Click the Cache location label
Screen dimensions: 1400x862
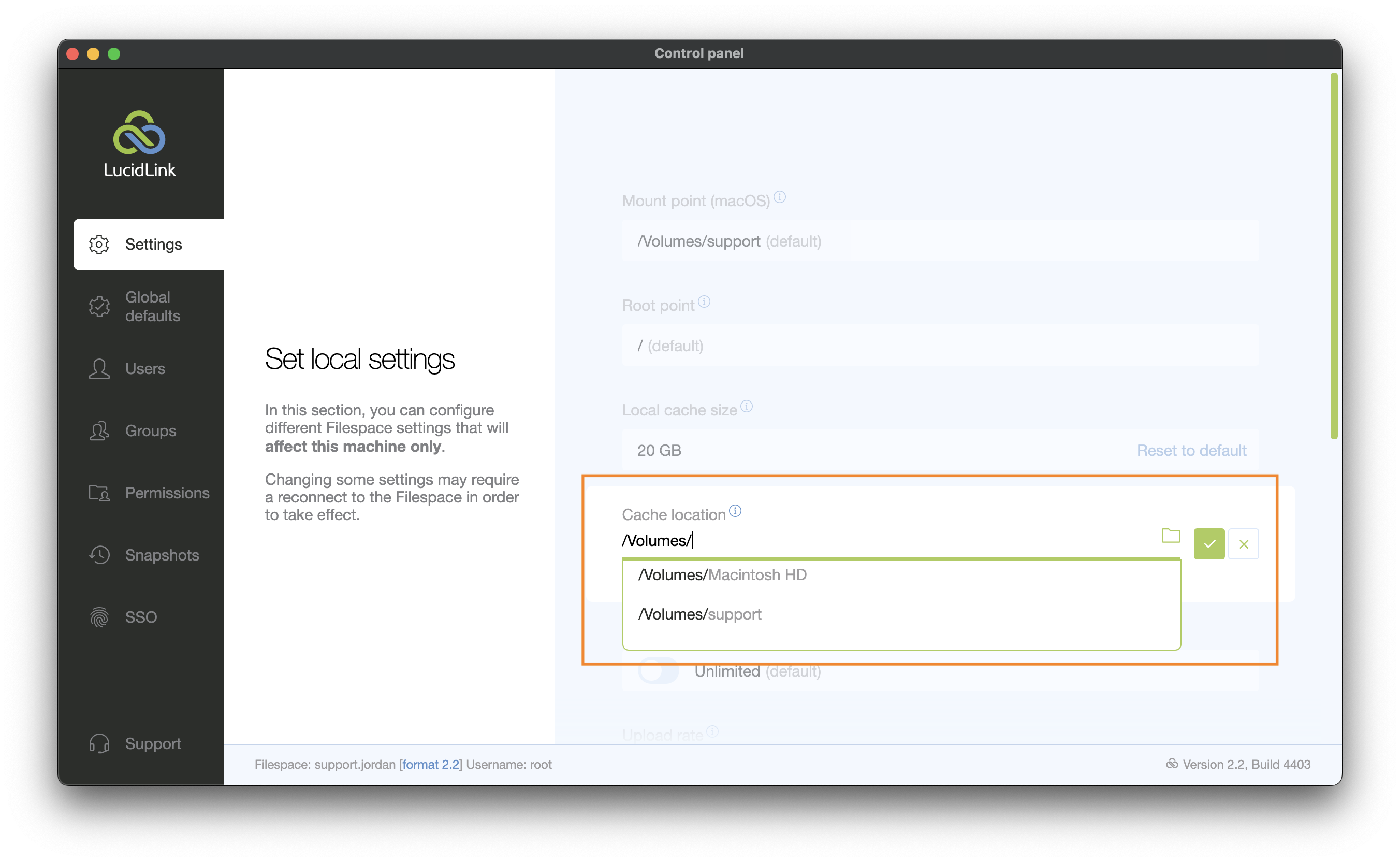(x=674, y=515)
